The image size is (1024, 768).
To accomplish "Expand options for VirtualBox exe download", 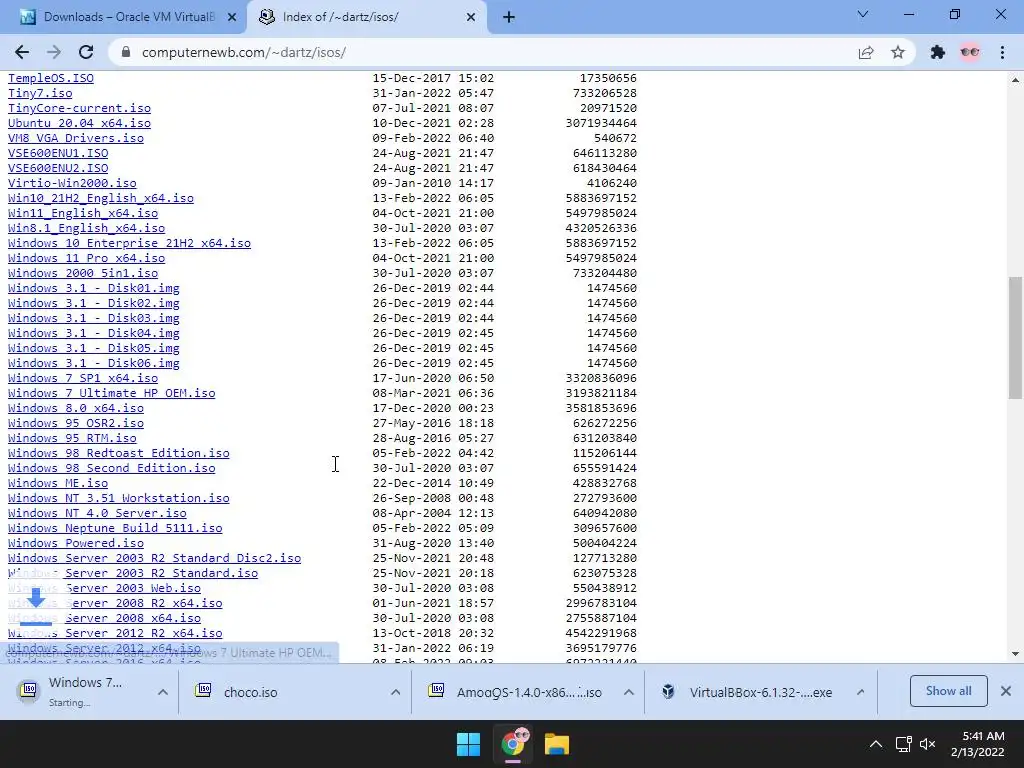I will [x=861, y=692].
